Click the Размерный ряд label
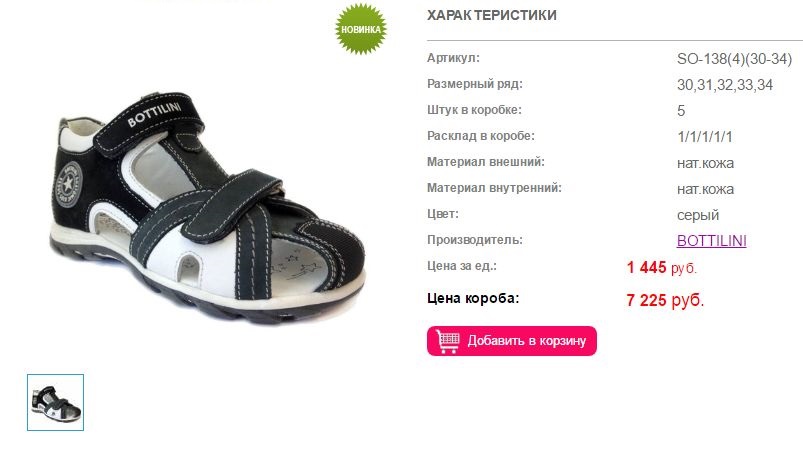Viewport: 803px width, 457px height. 475,84
